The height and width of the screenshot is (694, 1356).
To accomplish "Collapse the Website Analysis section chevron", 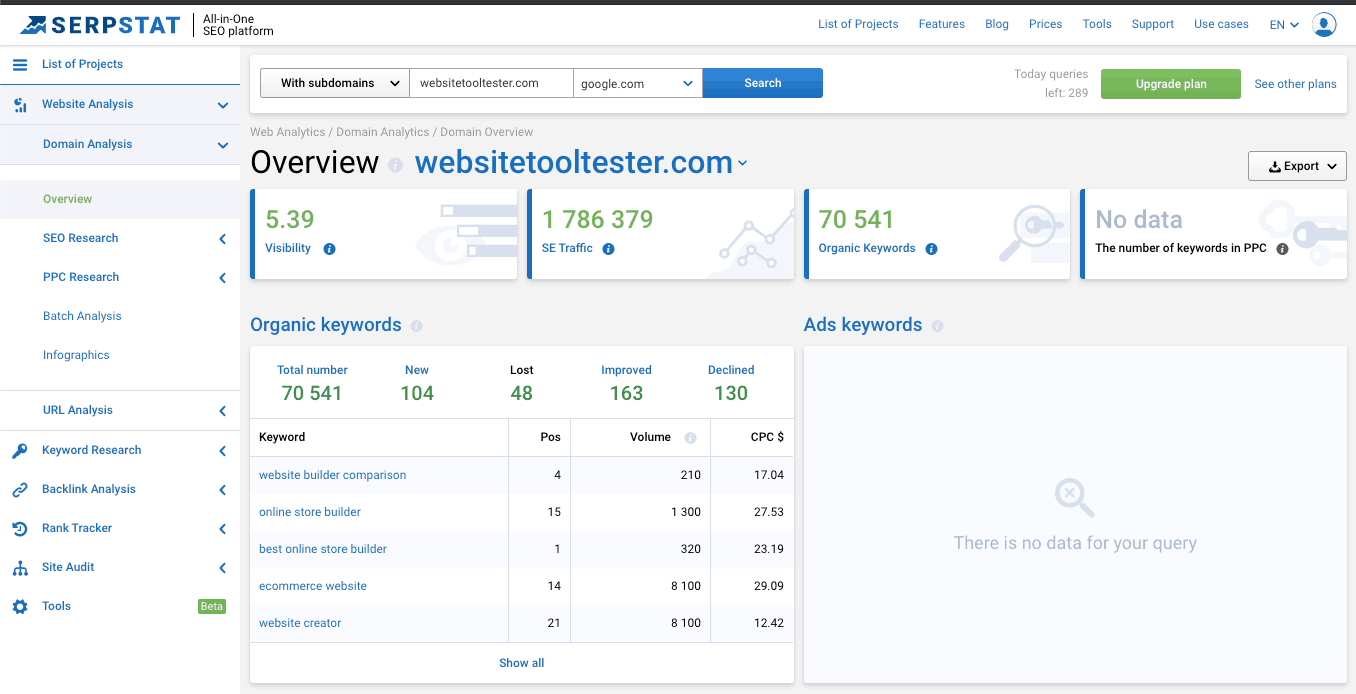I will pos(222,105).
